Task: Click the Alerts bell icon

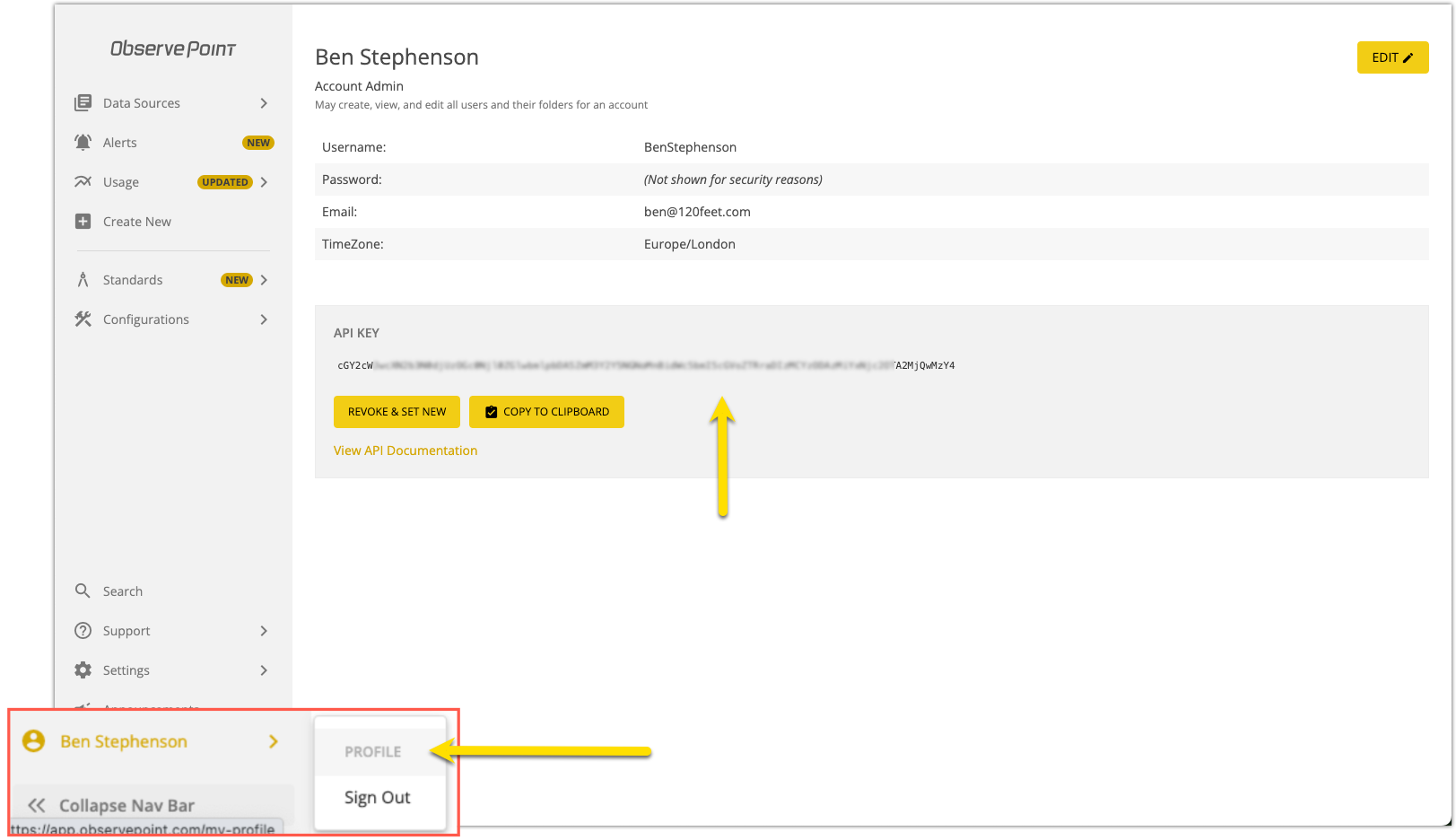Action: coord(83,143)
